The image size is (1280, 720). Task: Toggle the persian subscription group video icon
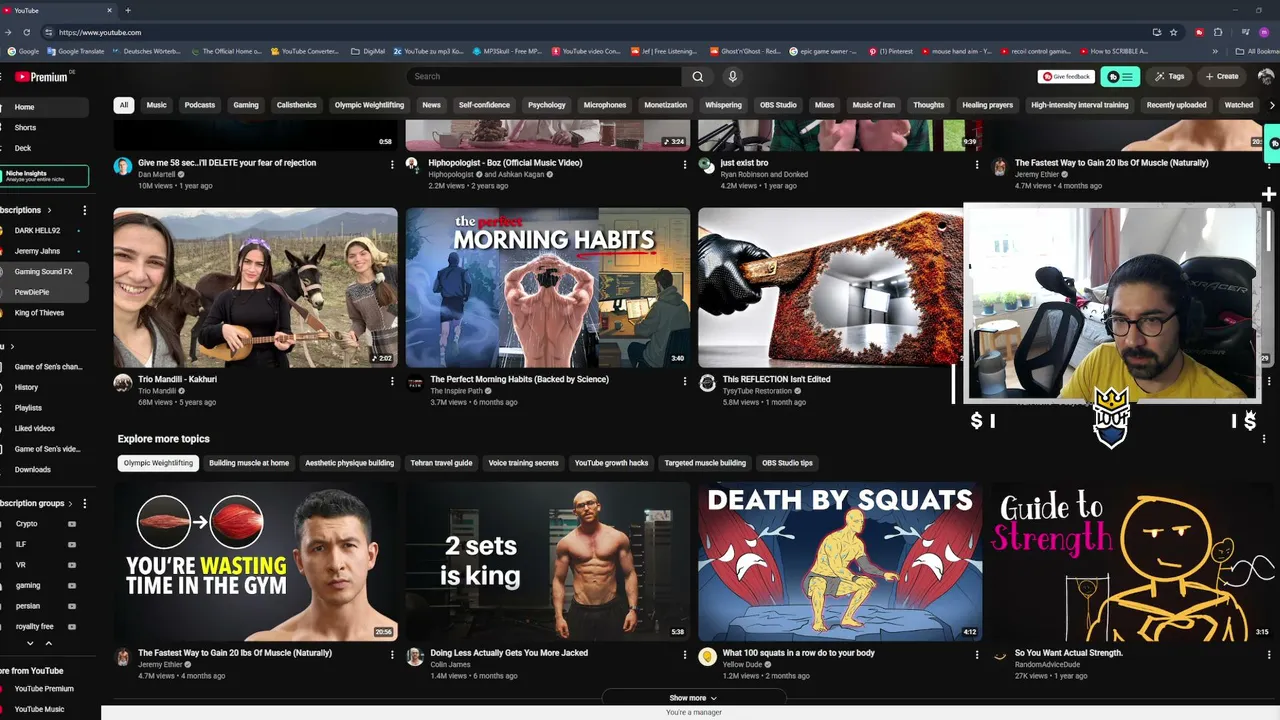[72, 606]
